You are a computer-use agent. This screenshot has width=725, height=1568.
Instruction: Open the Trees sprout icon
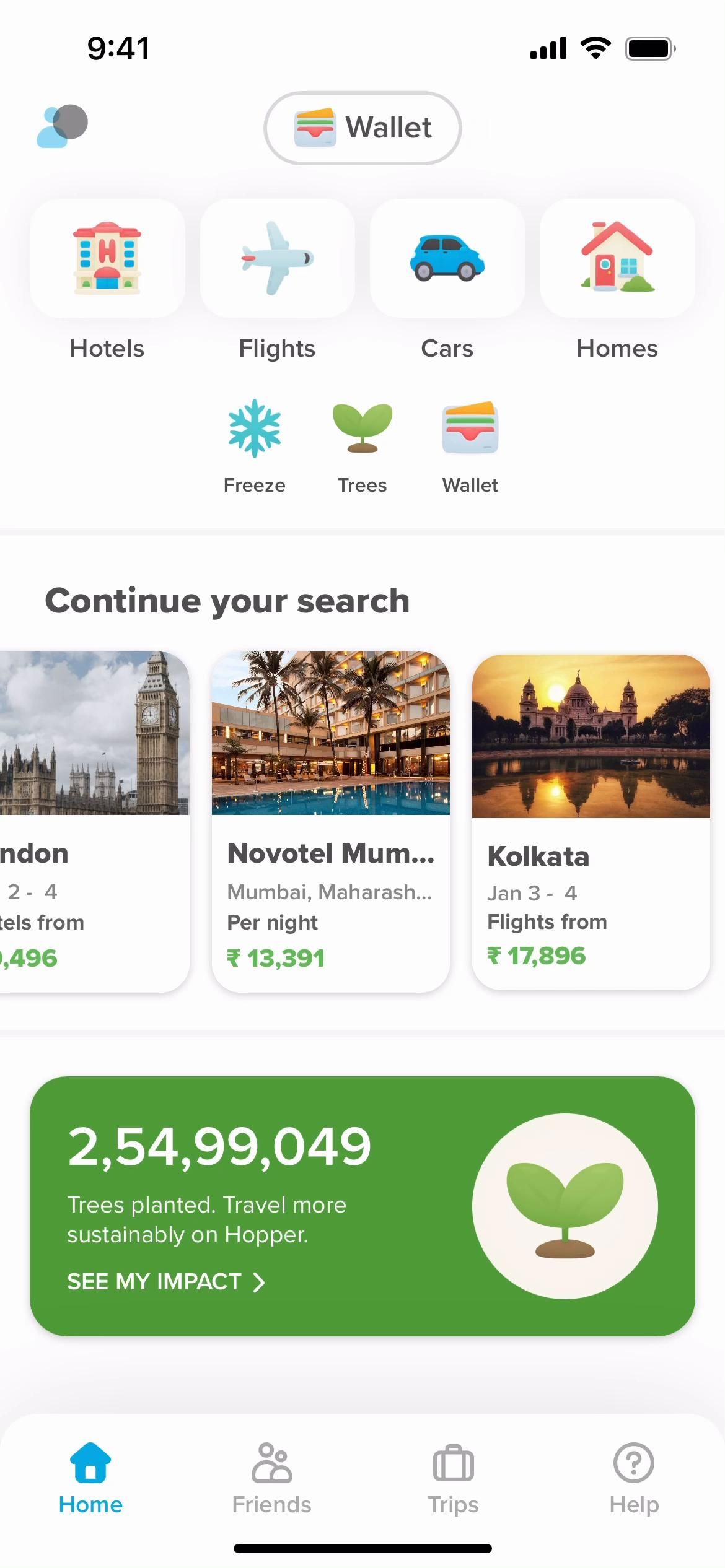[x=362, y=429]
